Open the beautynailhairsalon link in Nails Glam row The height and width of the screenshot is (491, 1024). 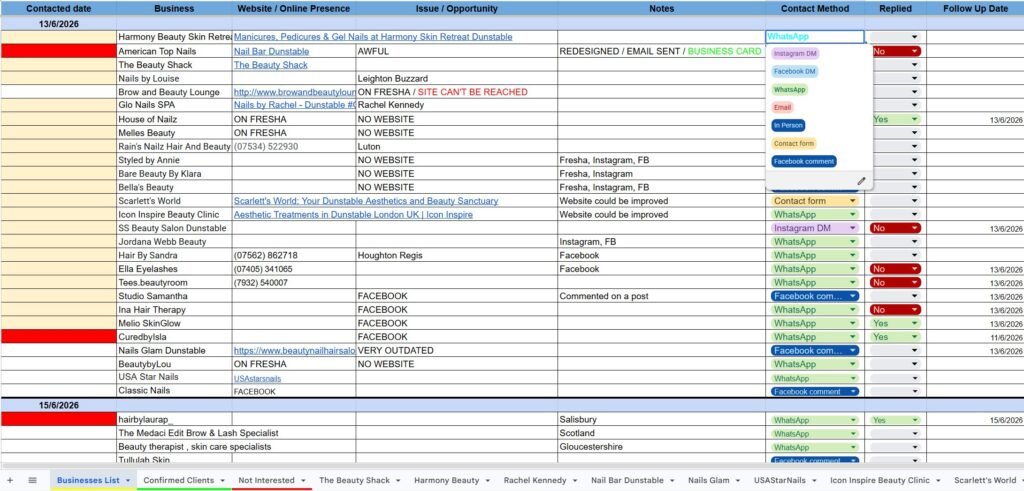(x=295, y=351)
